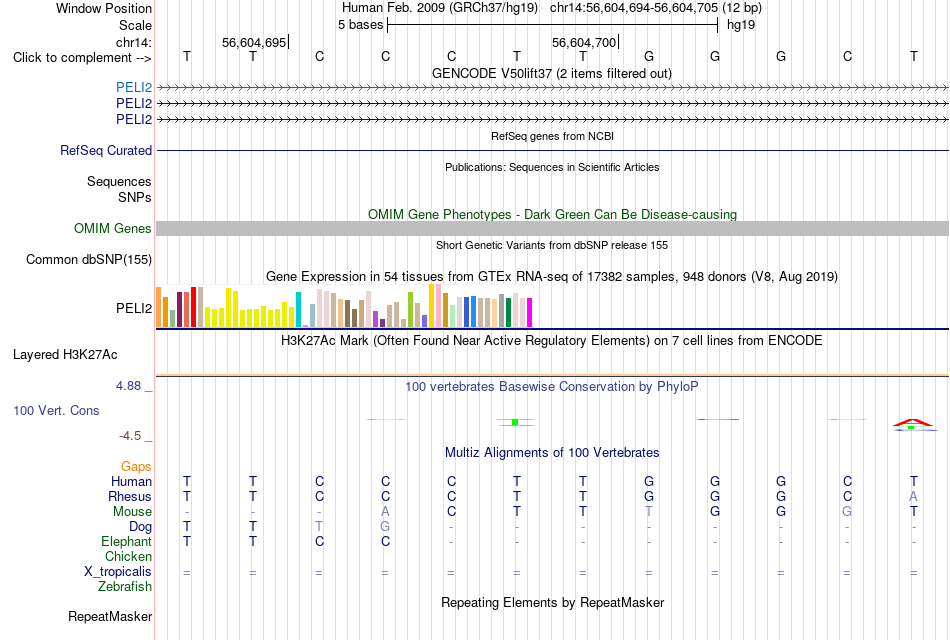The image size is (950, 640).
Task: Click the chr14: base position label
Action: 134,42
